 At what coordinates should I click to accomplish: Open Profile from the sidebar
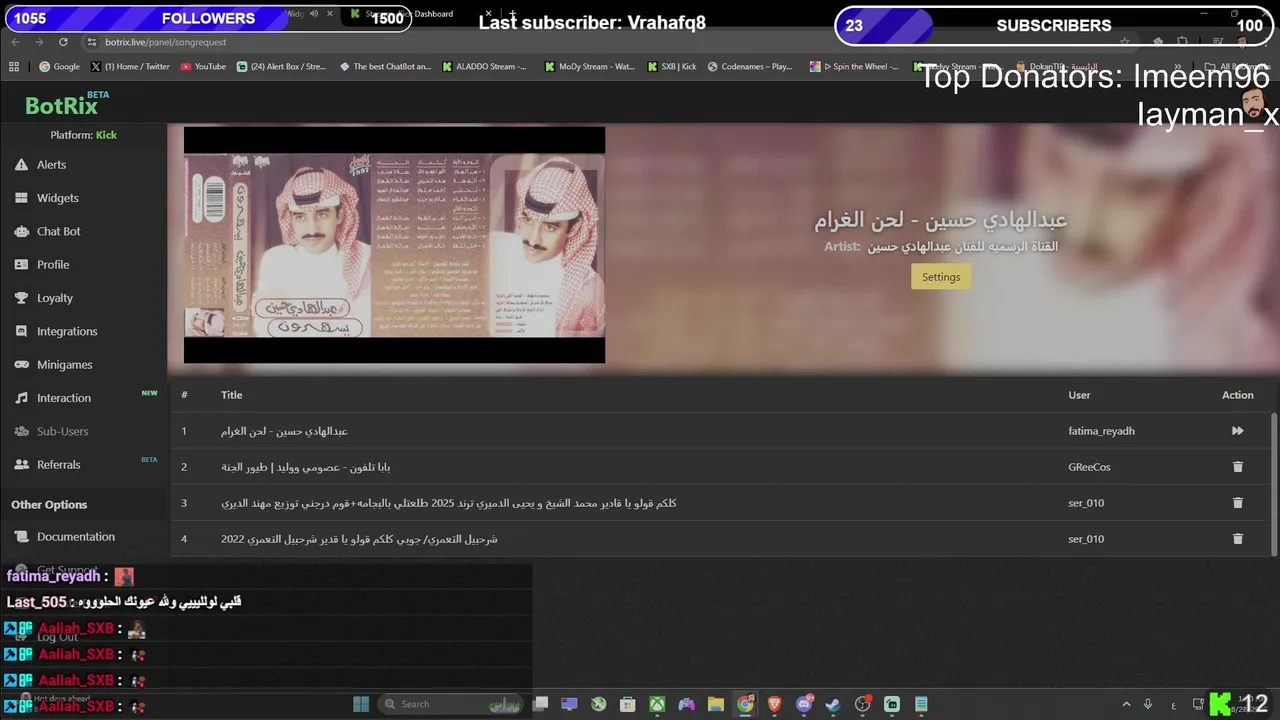coord(53,265)
